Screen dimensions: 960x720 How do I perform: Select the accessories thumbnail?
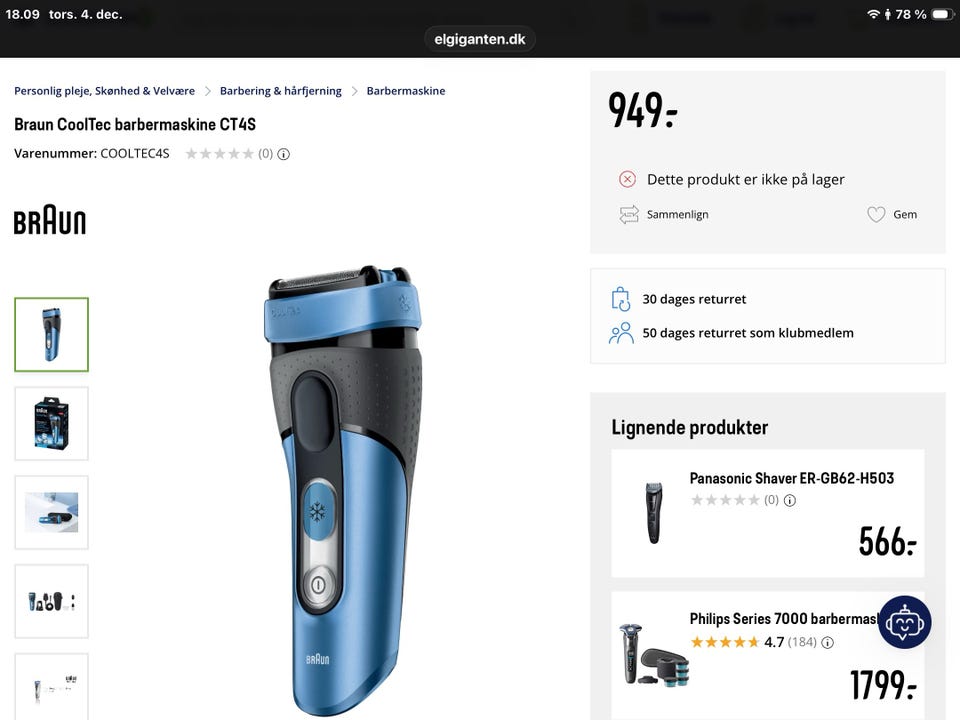[51, 601]
